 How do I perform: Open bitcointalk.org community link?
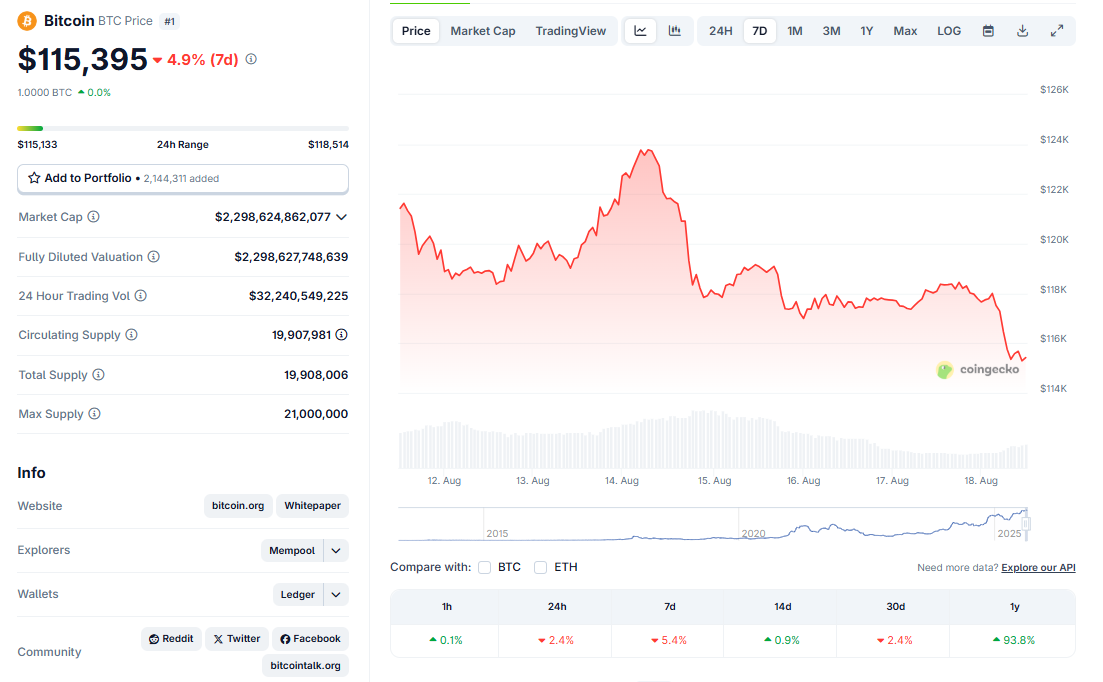[305, 665]
